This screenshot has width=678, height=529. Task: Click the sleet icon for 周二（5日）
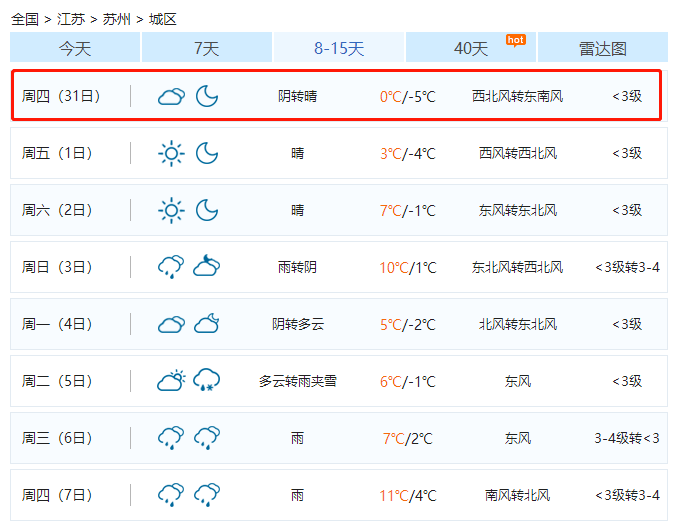[x=207, y=381]
